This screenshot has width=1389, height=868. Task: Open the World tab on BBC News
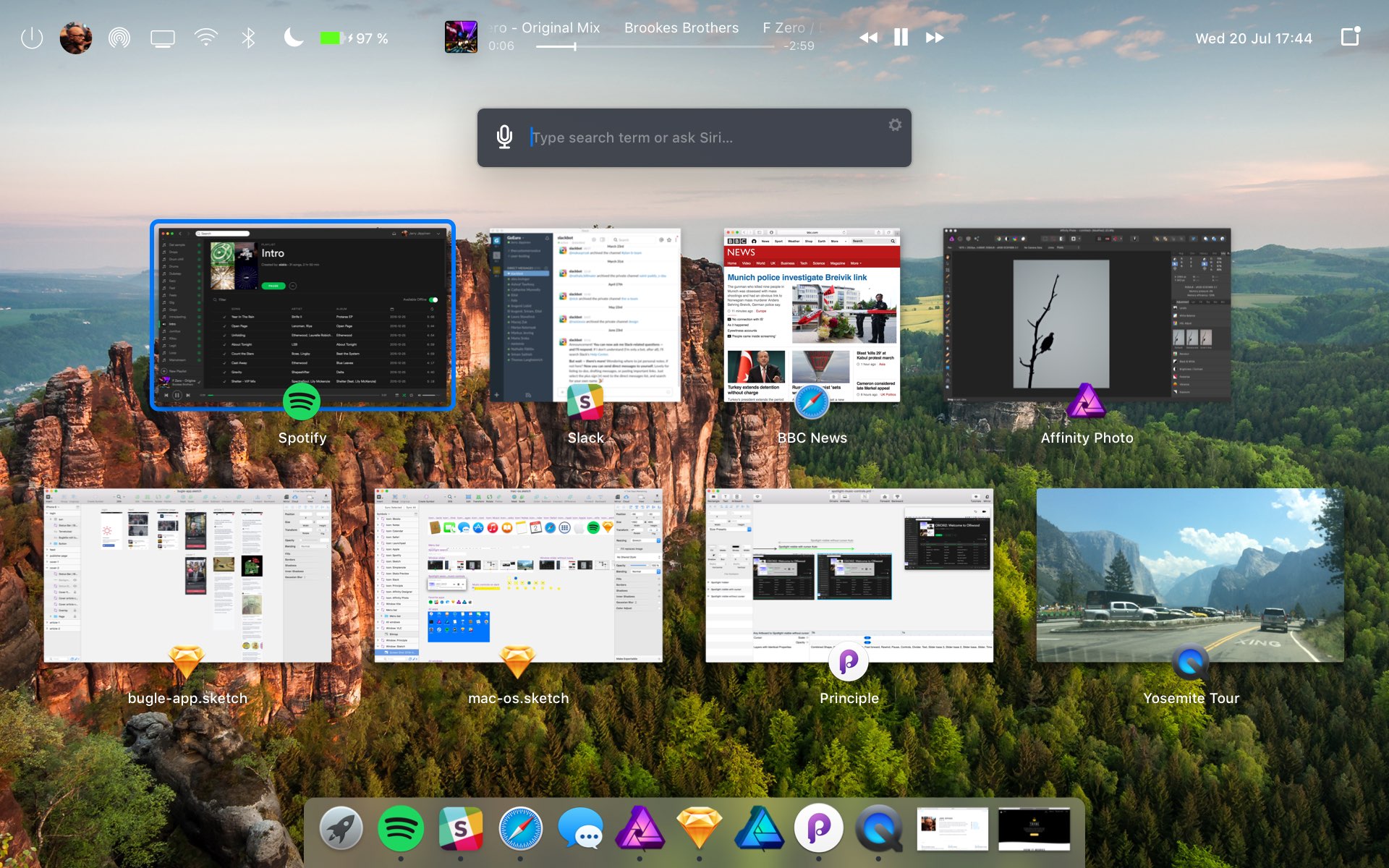(x=760, y=263)
